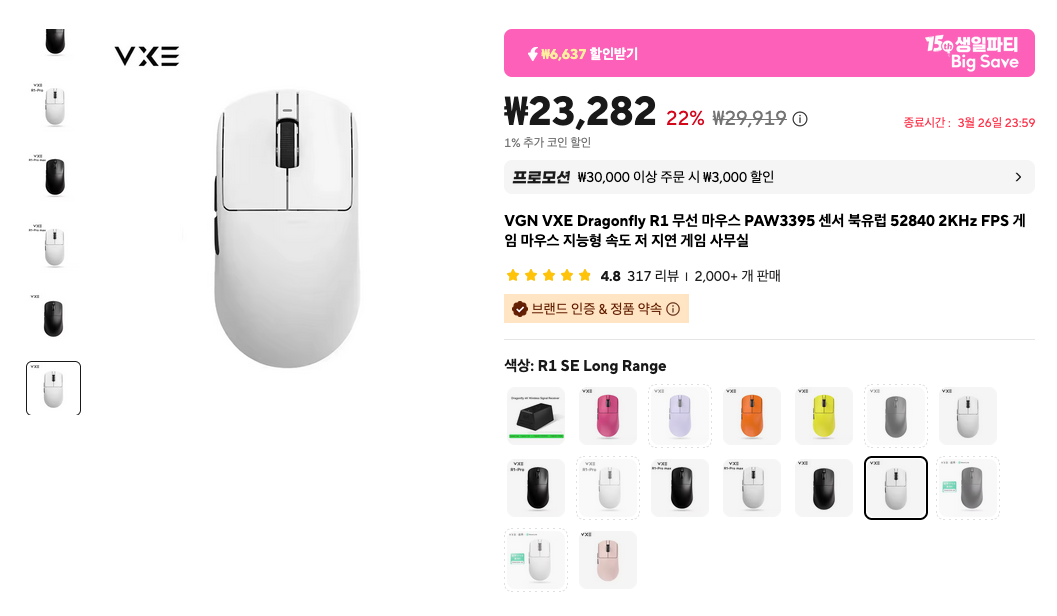Click the info icon beside original price ₩29,919
The image size is (1057, 616).
[x=799, y=119]
